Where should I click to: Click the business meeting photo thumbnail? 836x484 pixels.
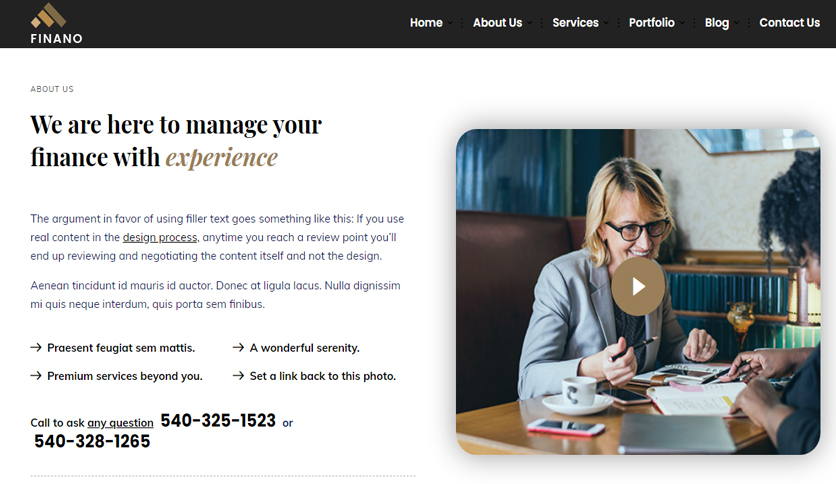[x=638, y=292]
